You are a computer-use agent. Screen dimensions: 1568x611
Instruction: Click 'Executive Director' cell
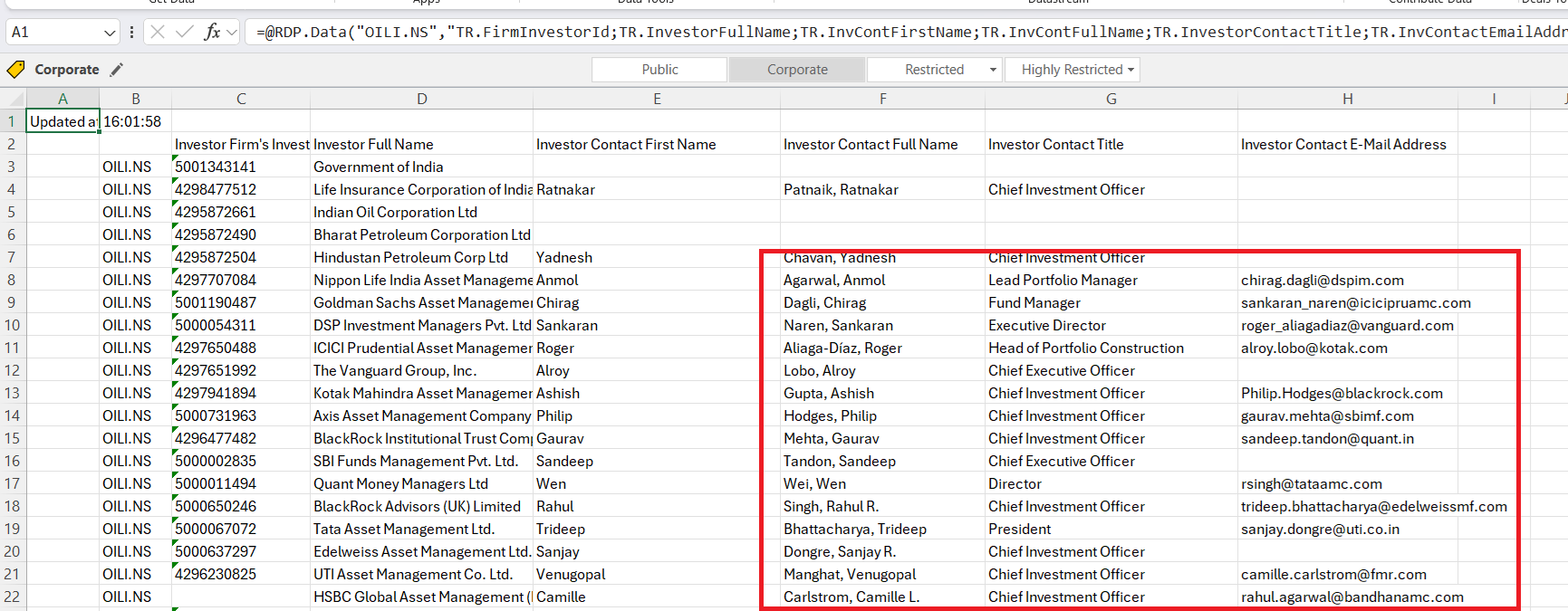point(1111,325)
